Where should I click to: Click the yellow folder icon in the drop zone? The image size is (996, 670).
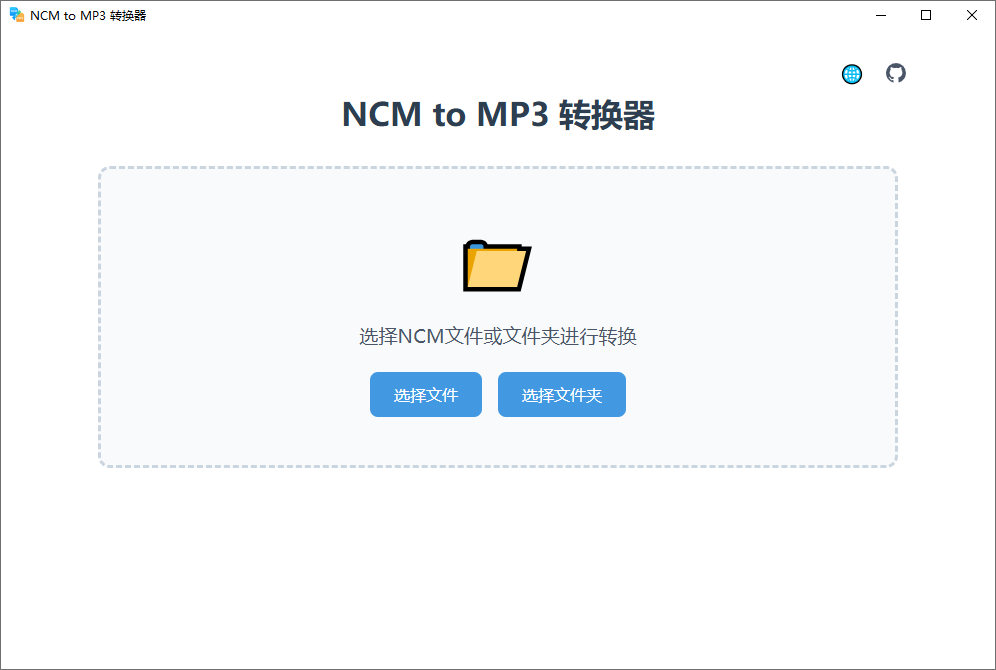pyautogui.click(x=497, y=266)
